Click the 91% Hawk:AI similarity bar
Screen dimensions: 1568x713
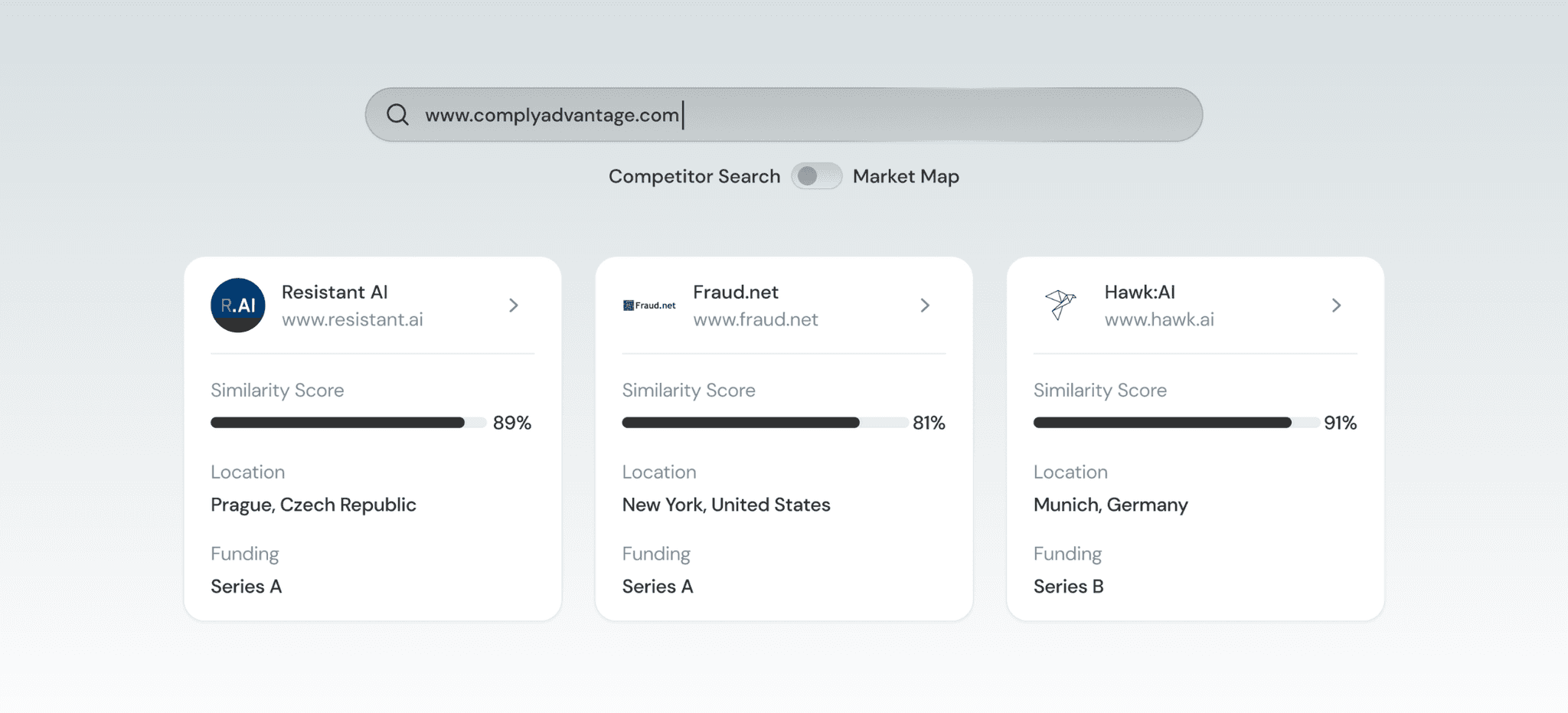(x=1176, y=423)
